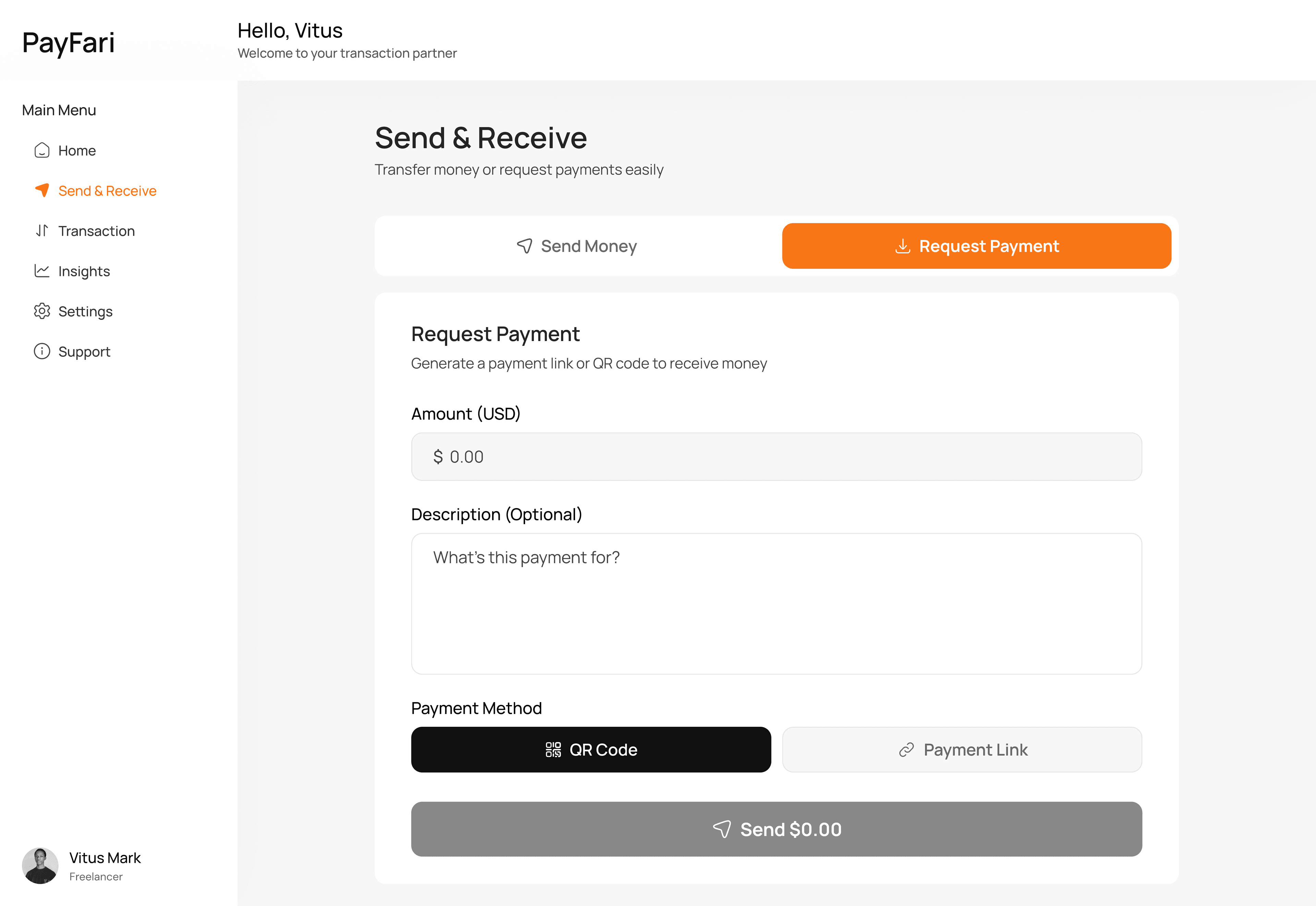Go to Settings in the sidebar
This screenshot has width=1316, height=906.
[85, 312]
